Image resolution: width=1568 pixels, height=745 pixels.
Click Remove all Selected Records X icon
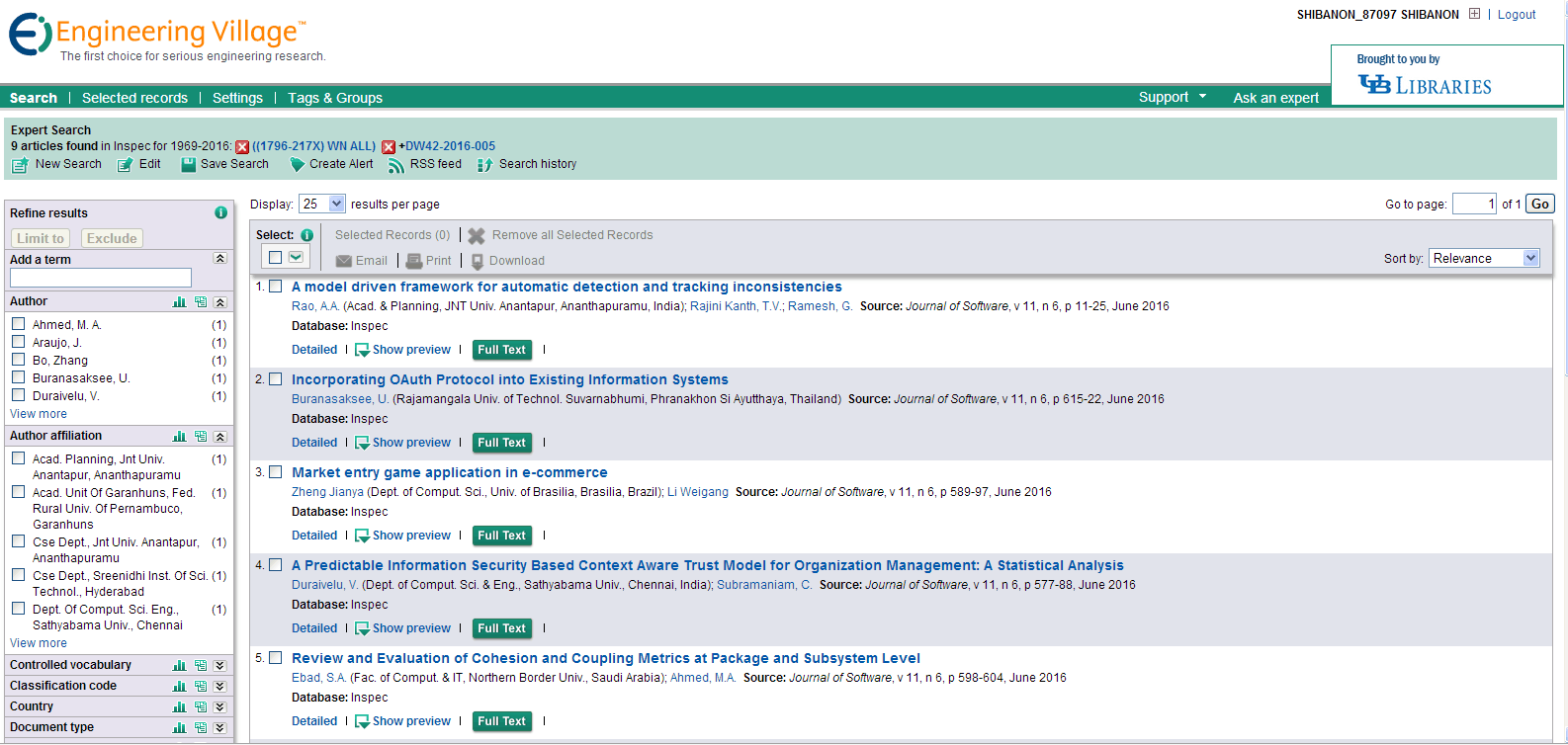pyautogui.click(x=477, y=236)
